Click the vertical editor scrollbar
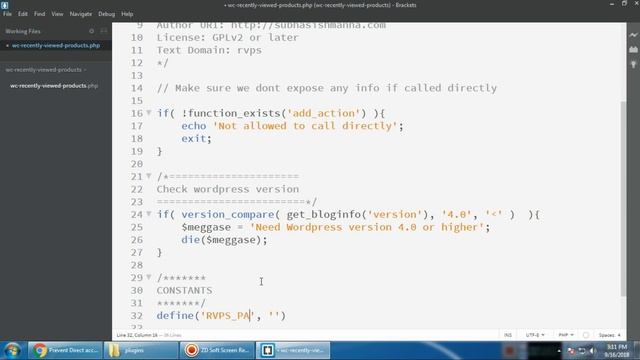Viewport: 640px width, 360px height. coord(623,199)
